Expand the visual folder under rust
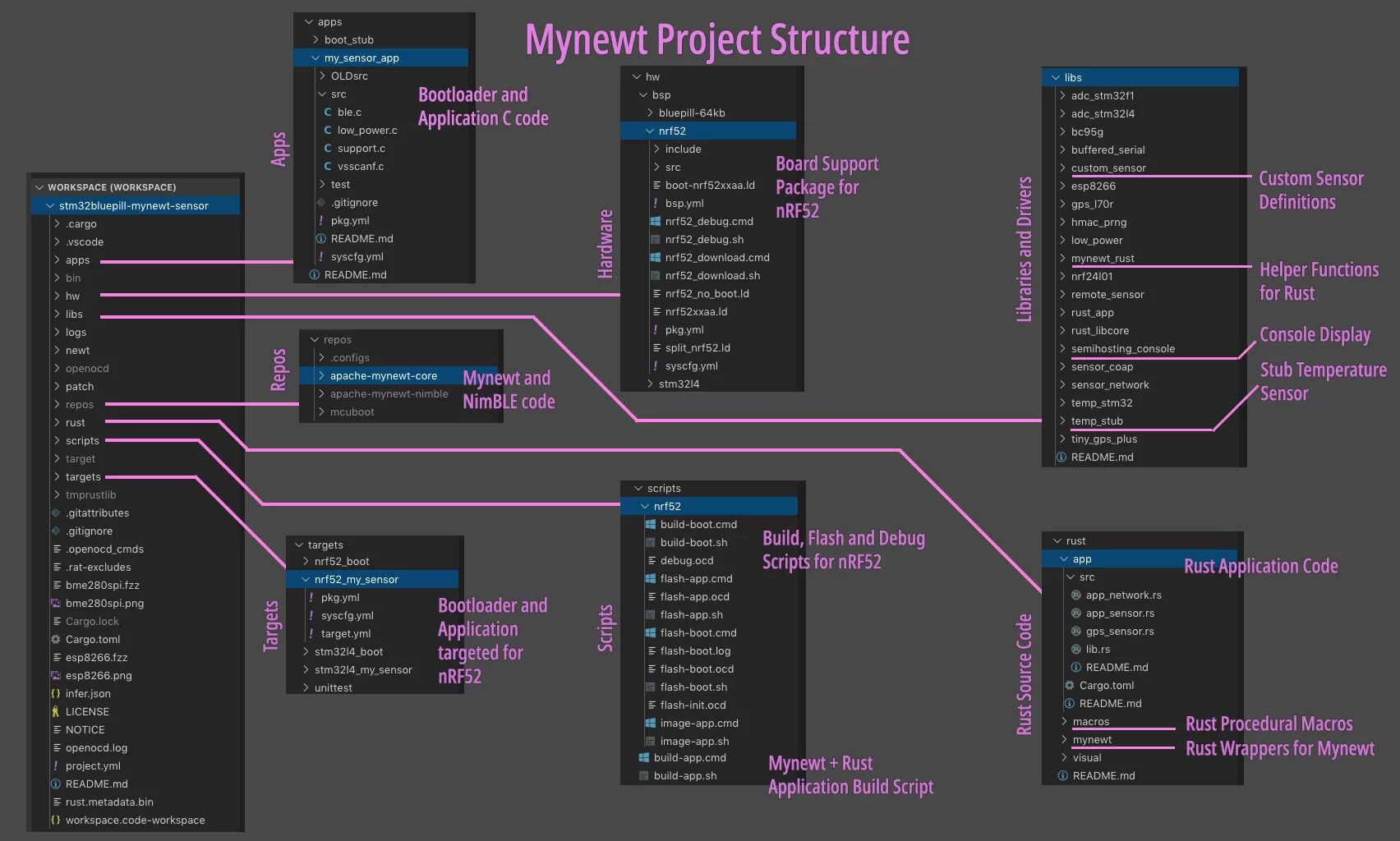The height and width of the screenshot is (841, 1400). pos(1064,757)
